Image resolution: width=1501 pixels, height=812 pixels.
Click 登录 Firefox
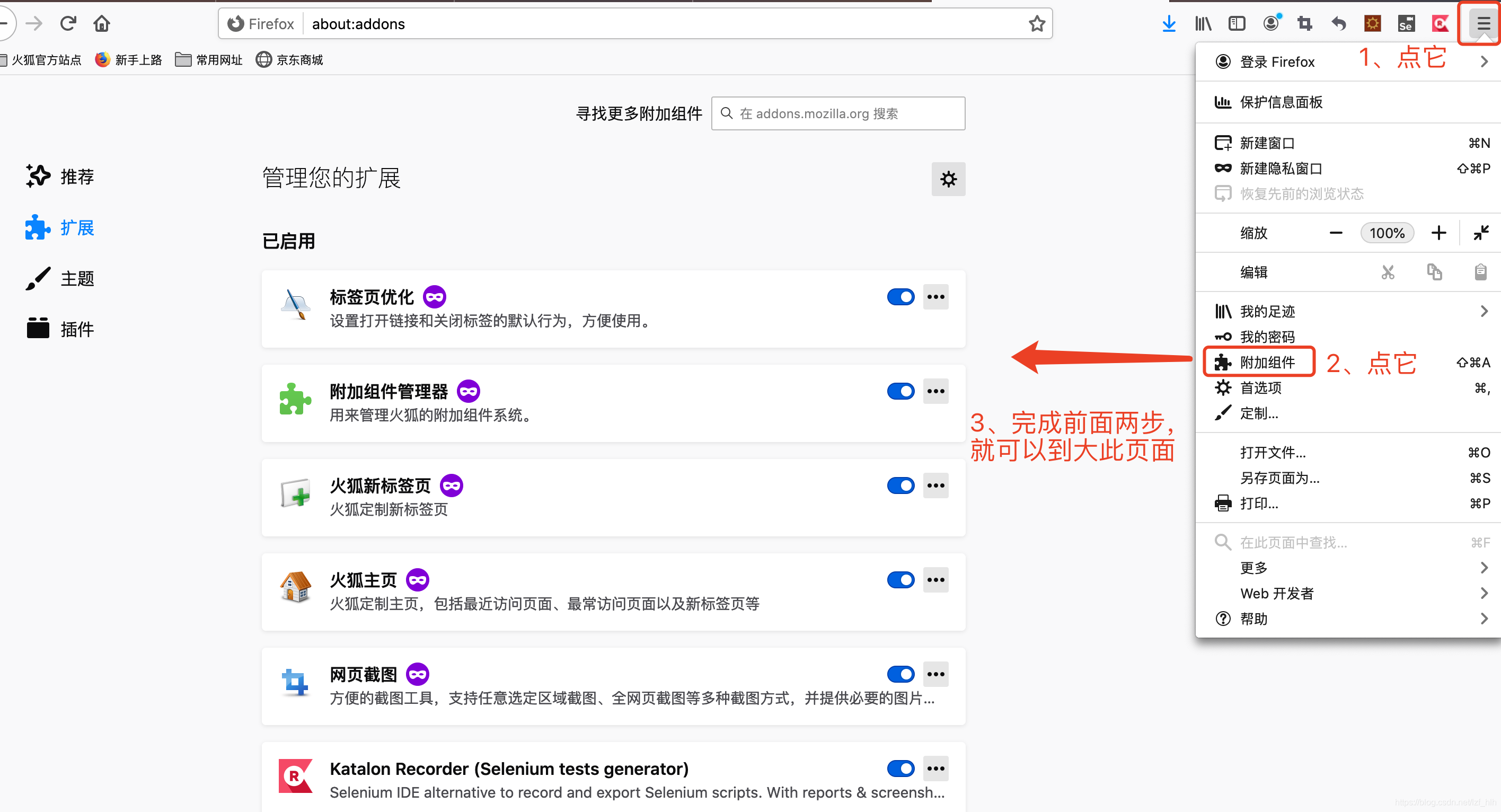click(x=1276, y=61)
